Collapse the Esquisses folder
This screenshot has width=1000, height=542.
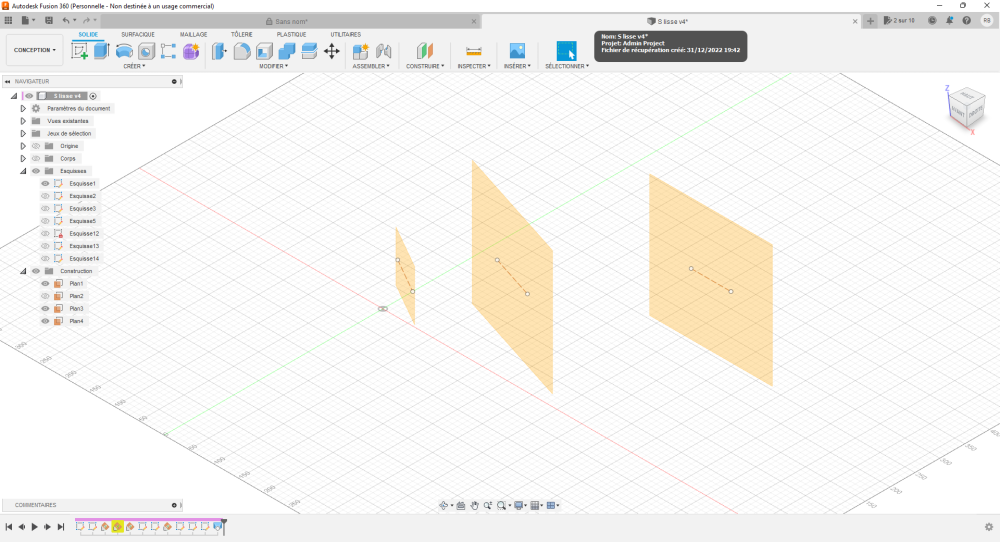click(x=22, y=171)
